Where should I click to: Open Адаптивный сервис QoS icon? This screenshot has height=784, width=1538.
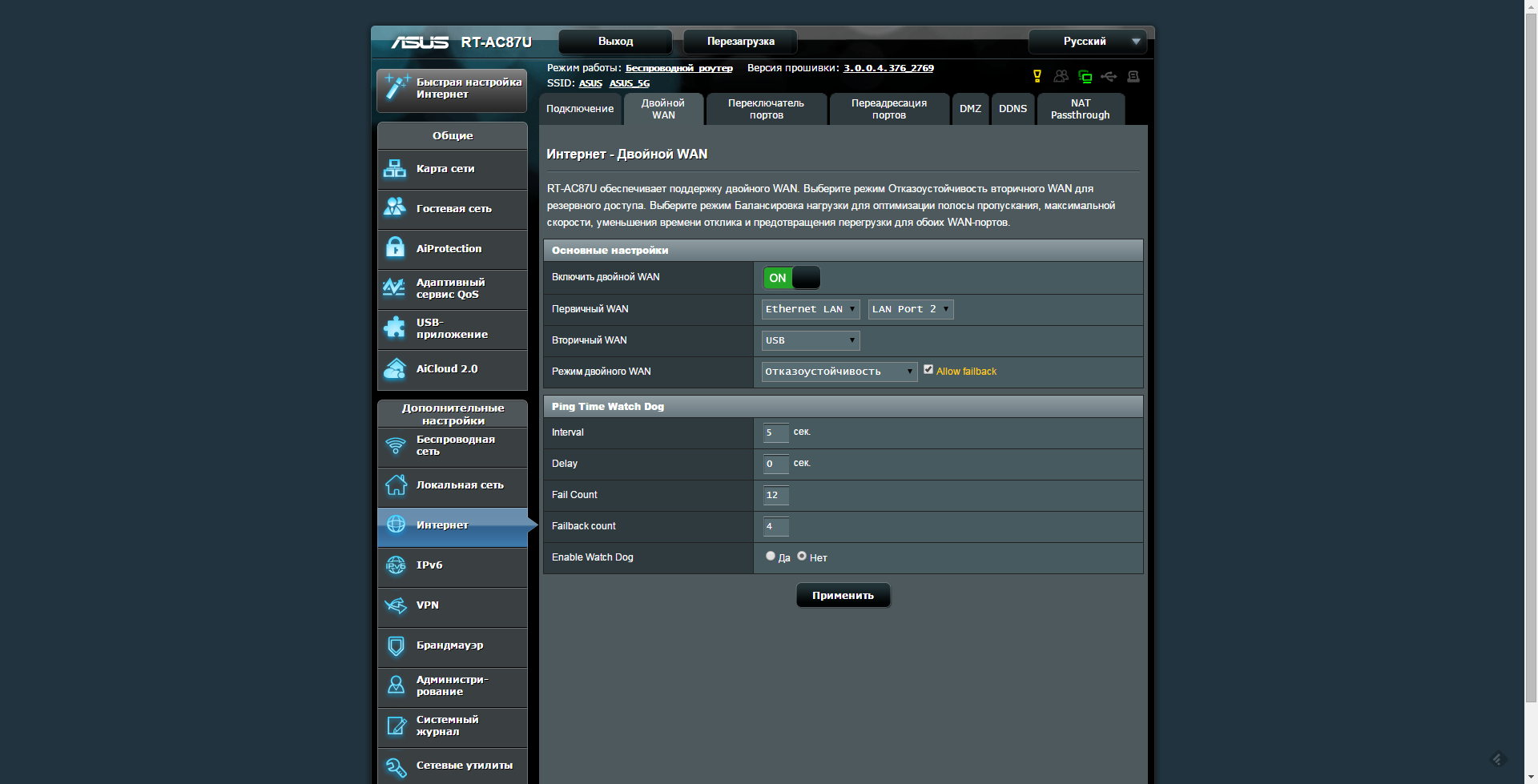click(x=394, y=287)
